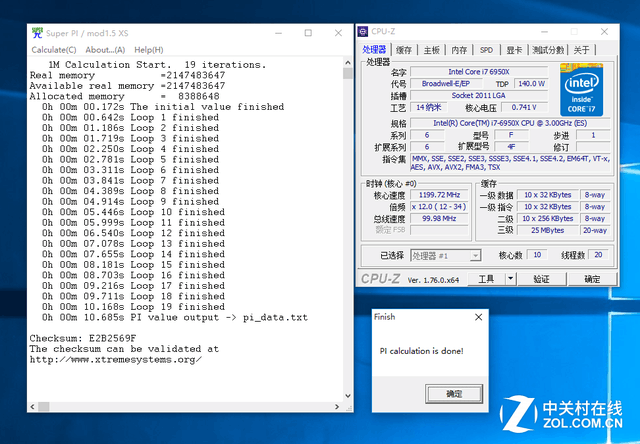
Task: Open the About...(A) menu in Super PI
Action: coord(105,50)
